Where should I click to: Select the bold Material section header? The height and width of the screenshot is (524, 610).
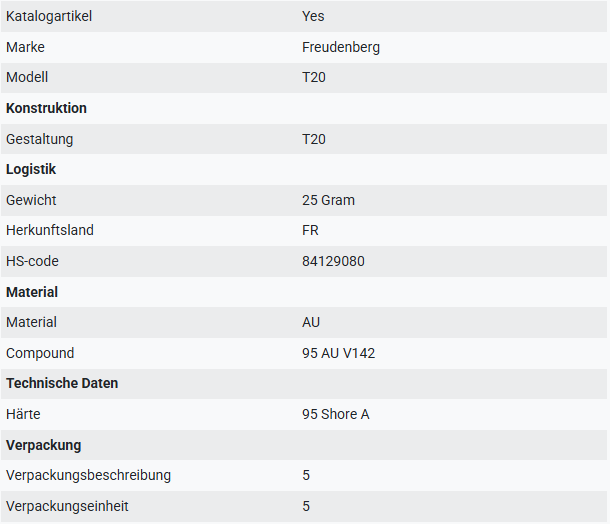point(32,292)
